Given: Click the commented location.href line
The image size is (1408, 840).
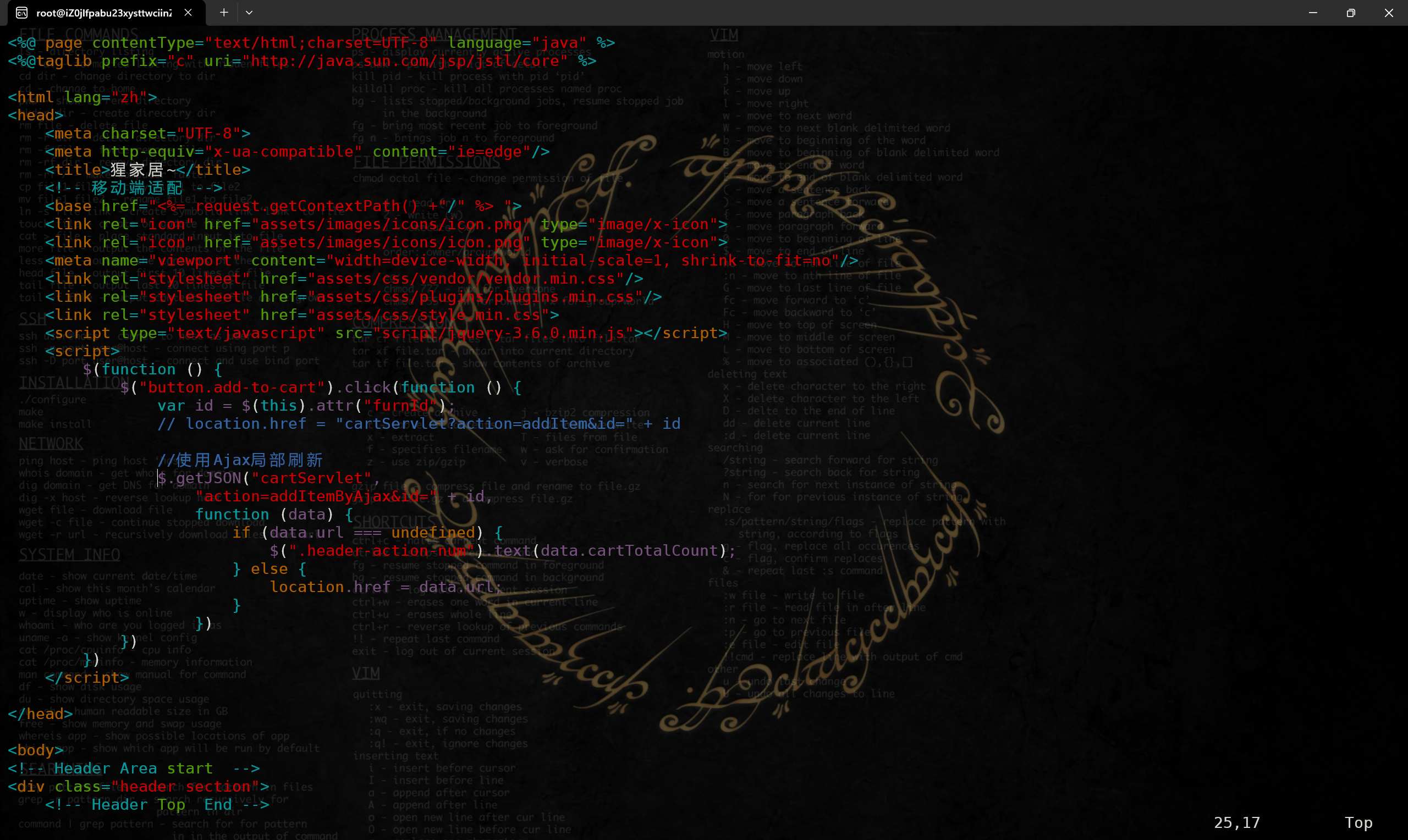Looking at the screenshot, I should pyautogui.click(x=419, y=424).
